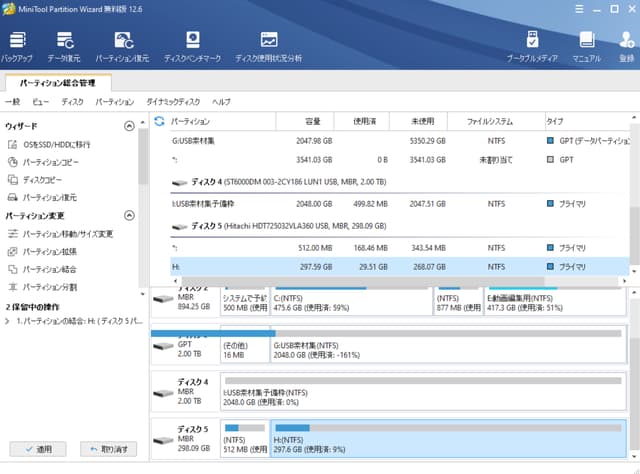Click ディスク 5 drive icon in disk map
The width and height of the screenshot is (640, 474).
[x=163, y=441]
